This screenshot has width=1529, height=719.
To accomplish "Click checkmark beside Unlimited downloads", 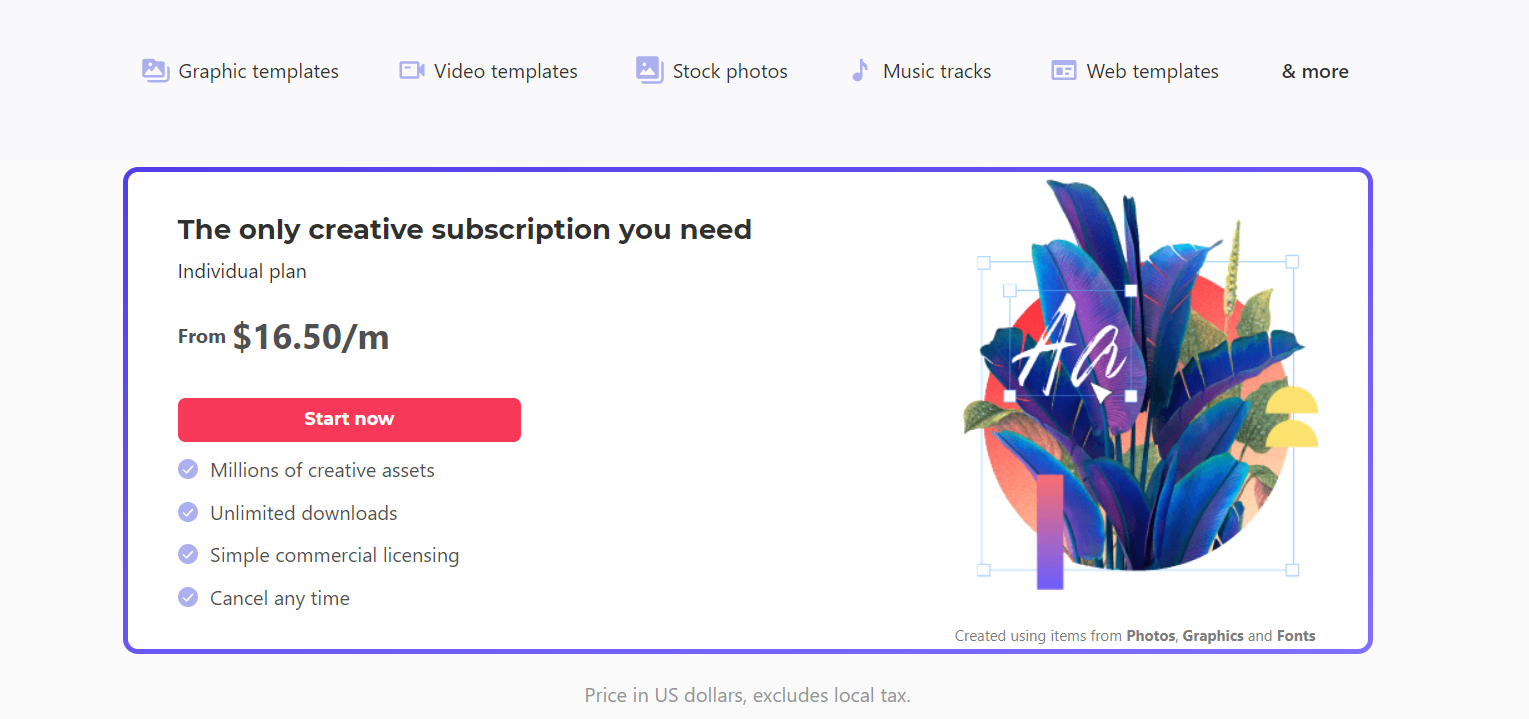I will click(188, 512).
